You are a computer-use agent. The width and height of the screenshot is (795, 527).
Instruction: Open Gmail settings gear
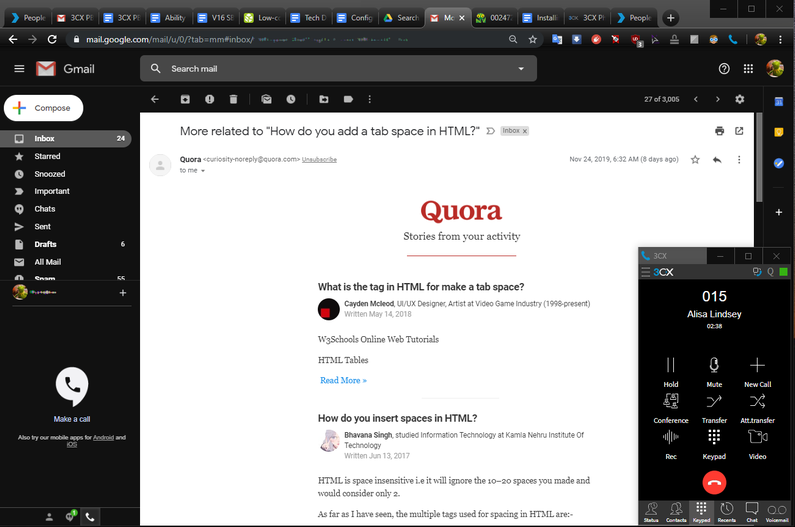[x=740, y=99]
